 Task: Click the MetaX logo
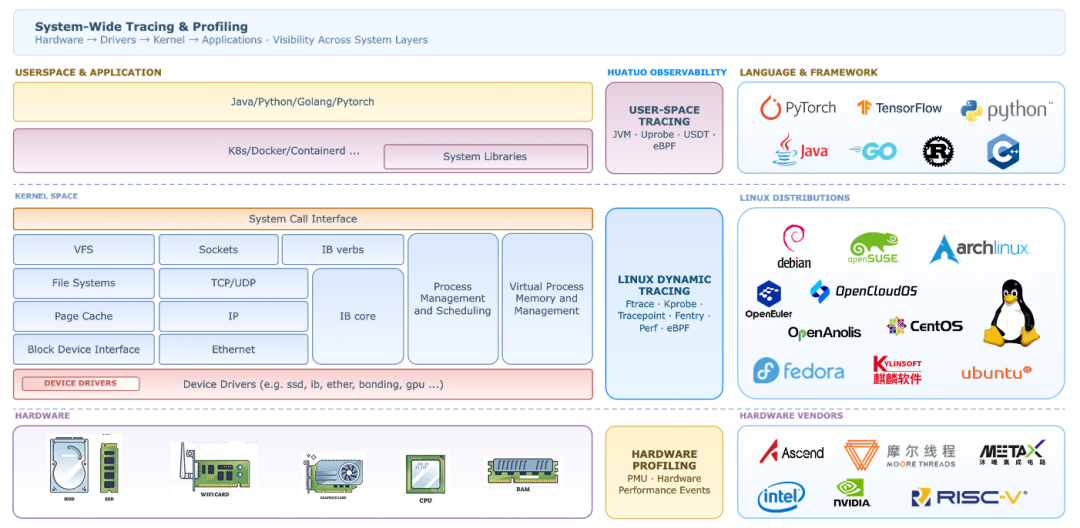1012,452
